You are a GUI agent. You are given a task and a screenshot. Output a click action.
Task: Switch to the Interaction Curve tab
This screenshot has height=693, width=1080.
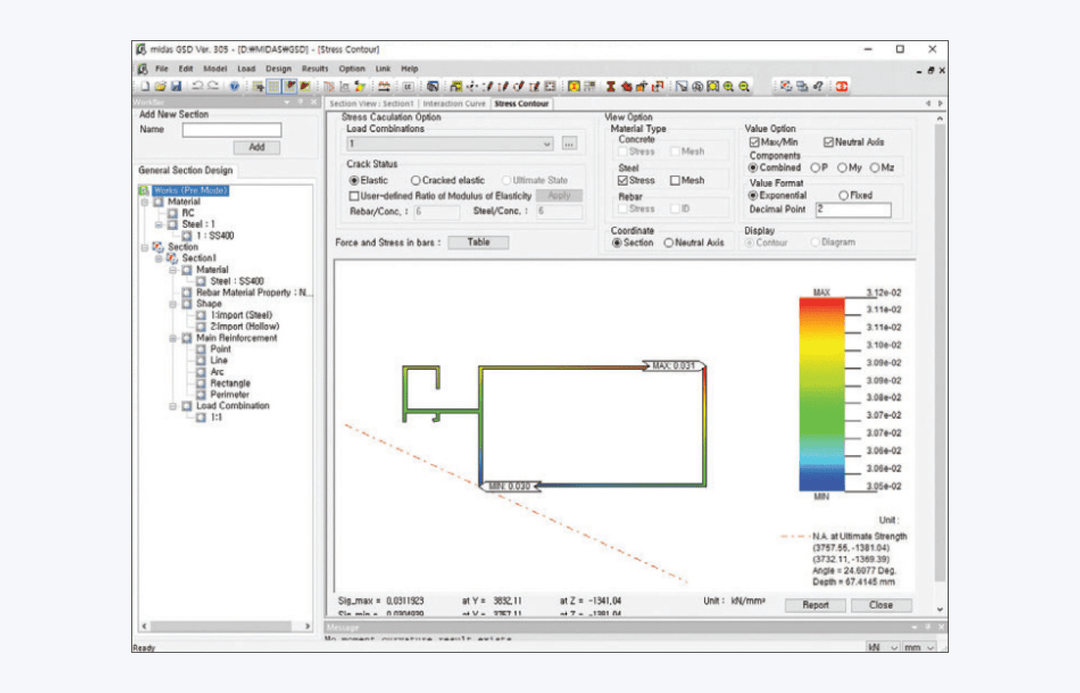pyautogui.click(x=454, y=103)
